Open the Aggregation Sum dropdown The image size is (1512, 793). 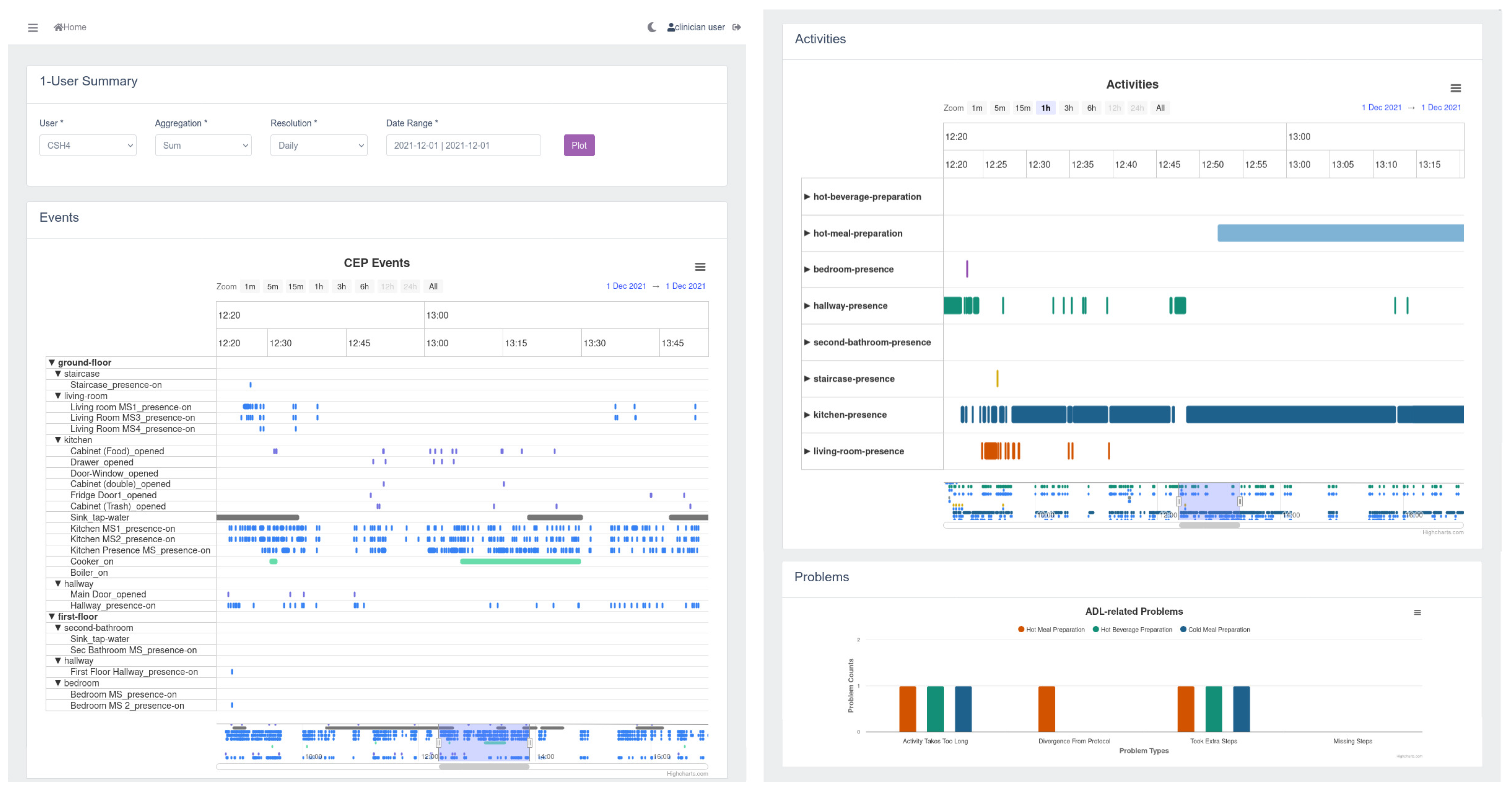point(203,146)
